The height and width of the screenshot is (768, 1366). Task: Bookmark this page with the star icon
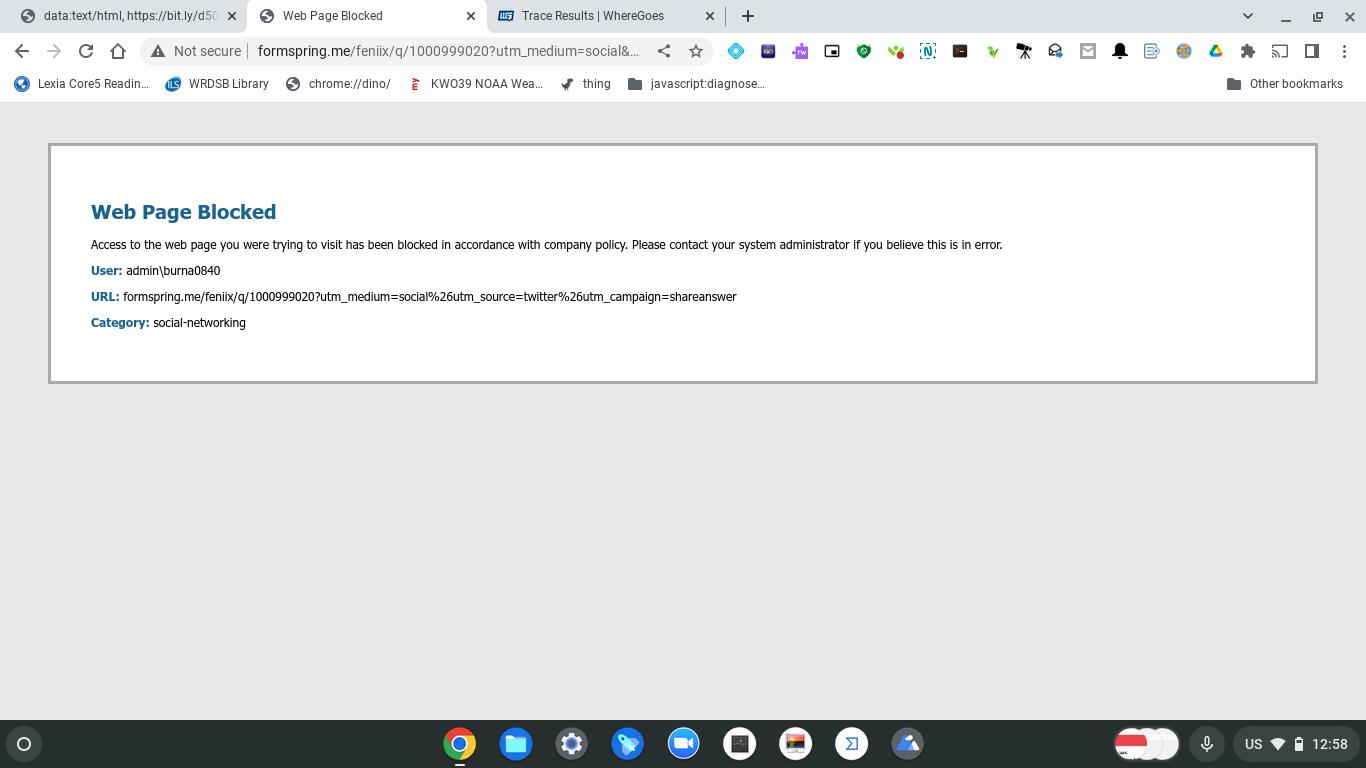click(x=696, y=51)
